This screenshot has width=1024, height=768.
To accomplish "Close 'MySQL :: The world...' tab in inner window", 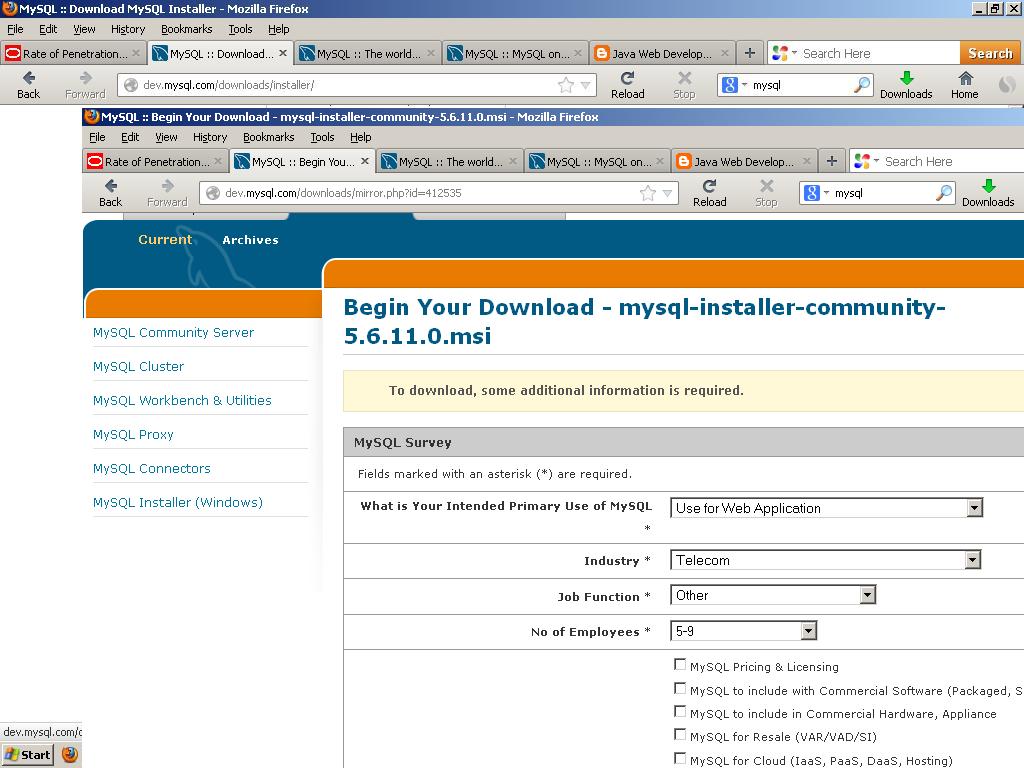I will [513, 161].
